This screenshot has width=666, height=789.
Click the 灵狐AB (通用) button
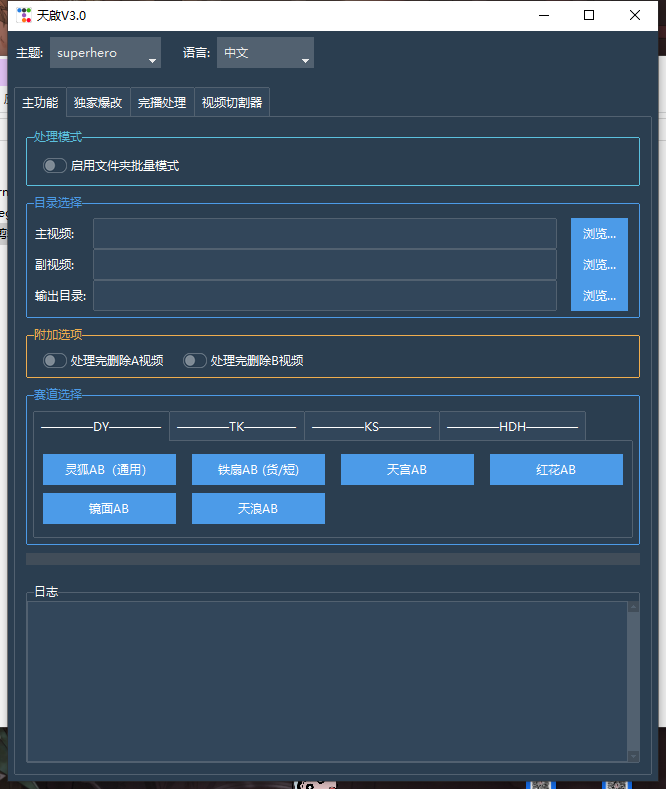click(110, 470)
